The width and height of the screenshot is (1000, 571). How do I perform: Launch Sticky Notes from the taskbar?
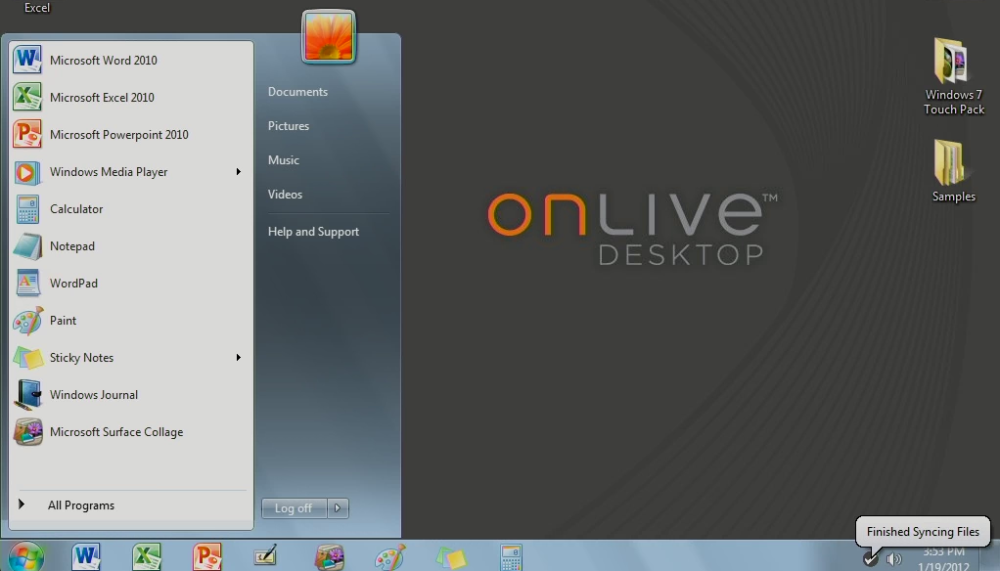coord(451,558)
